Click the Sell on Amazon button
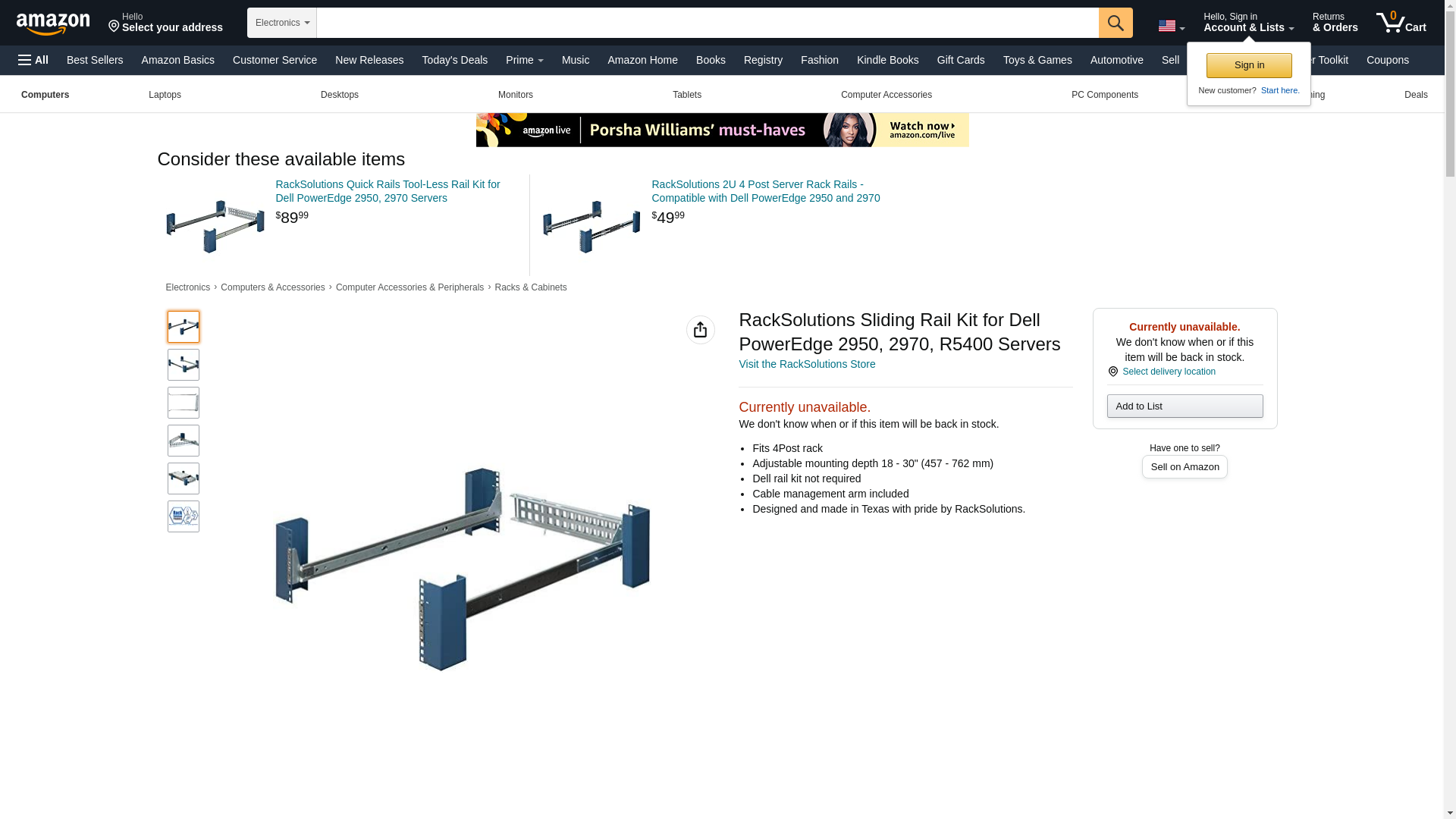The width and height of the screenshot is (1456, 819). [x=1185, y=466]
